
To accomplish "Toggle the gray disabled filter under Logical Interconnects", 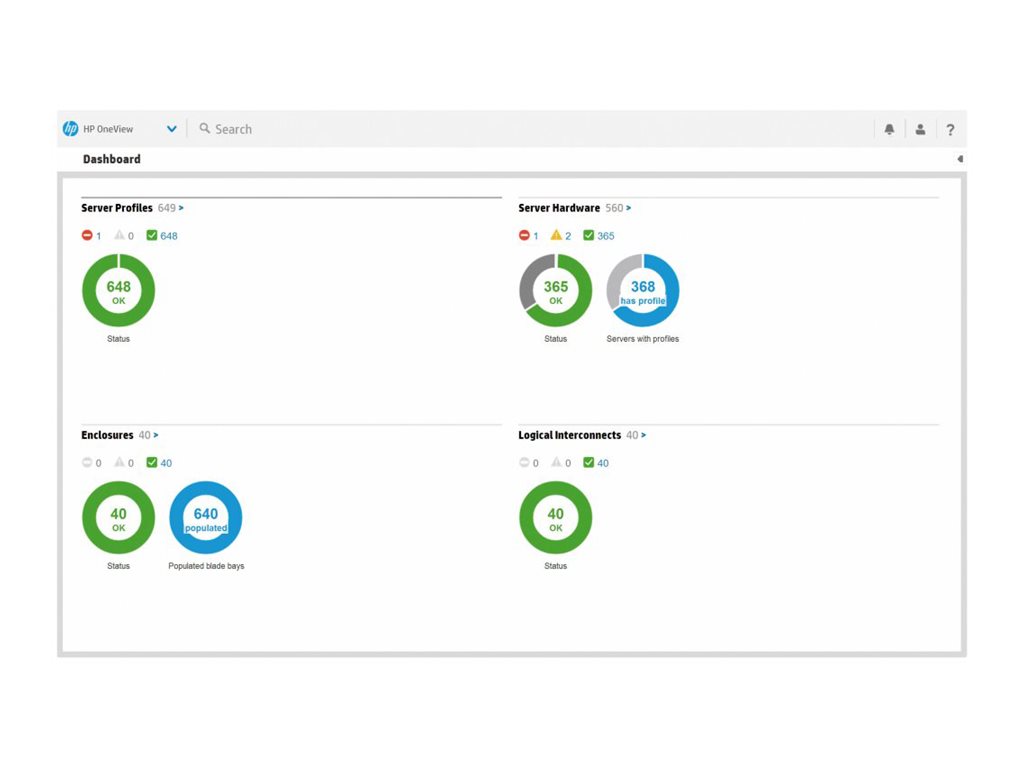I will (524, 463).
